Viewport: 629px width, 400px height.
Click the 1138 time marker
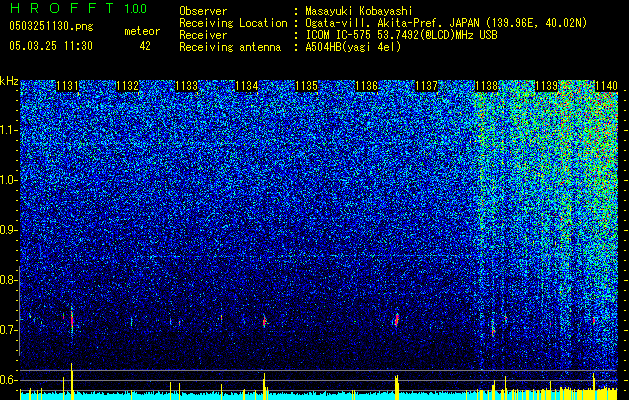tap(486, 86)
